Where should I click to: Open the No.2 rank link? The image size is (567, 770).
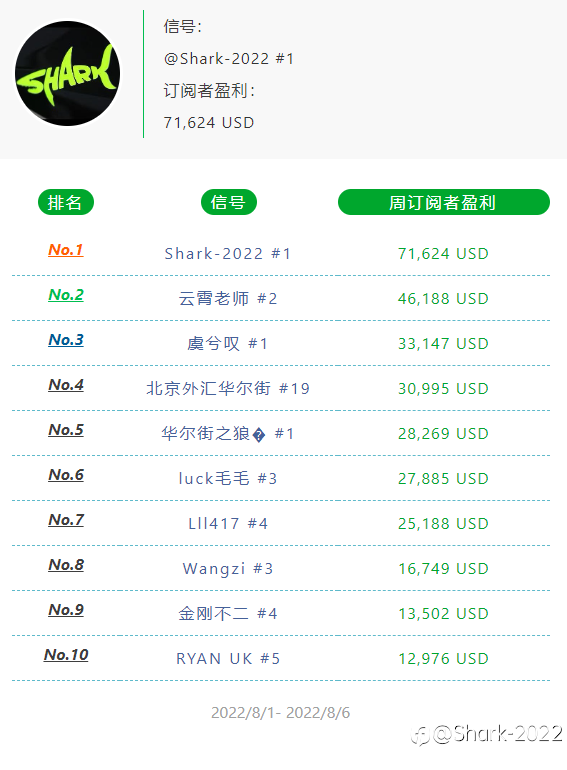[x=66, y=295]
